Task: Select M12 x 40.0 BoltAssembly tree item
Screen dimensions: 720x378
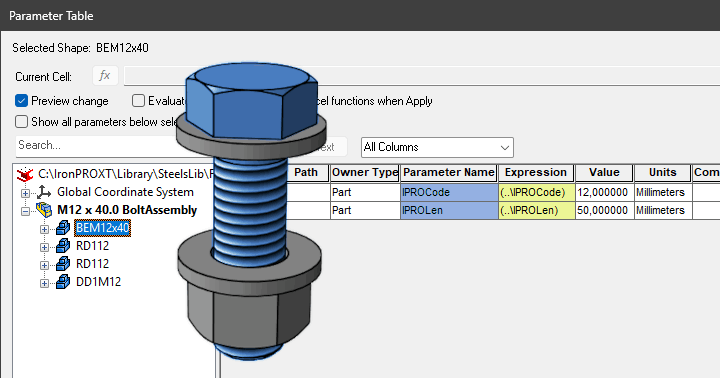Action: [127, 210]
